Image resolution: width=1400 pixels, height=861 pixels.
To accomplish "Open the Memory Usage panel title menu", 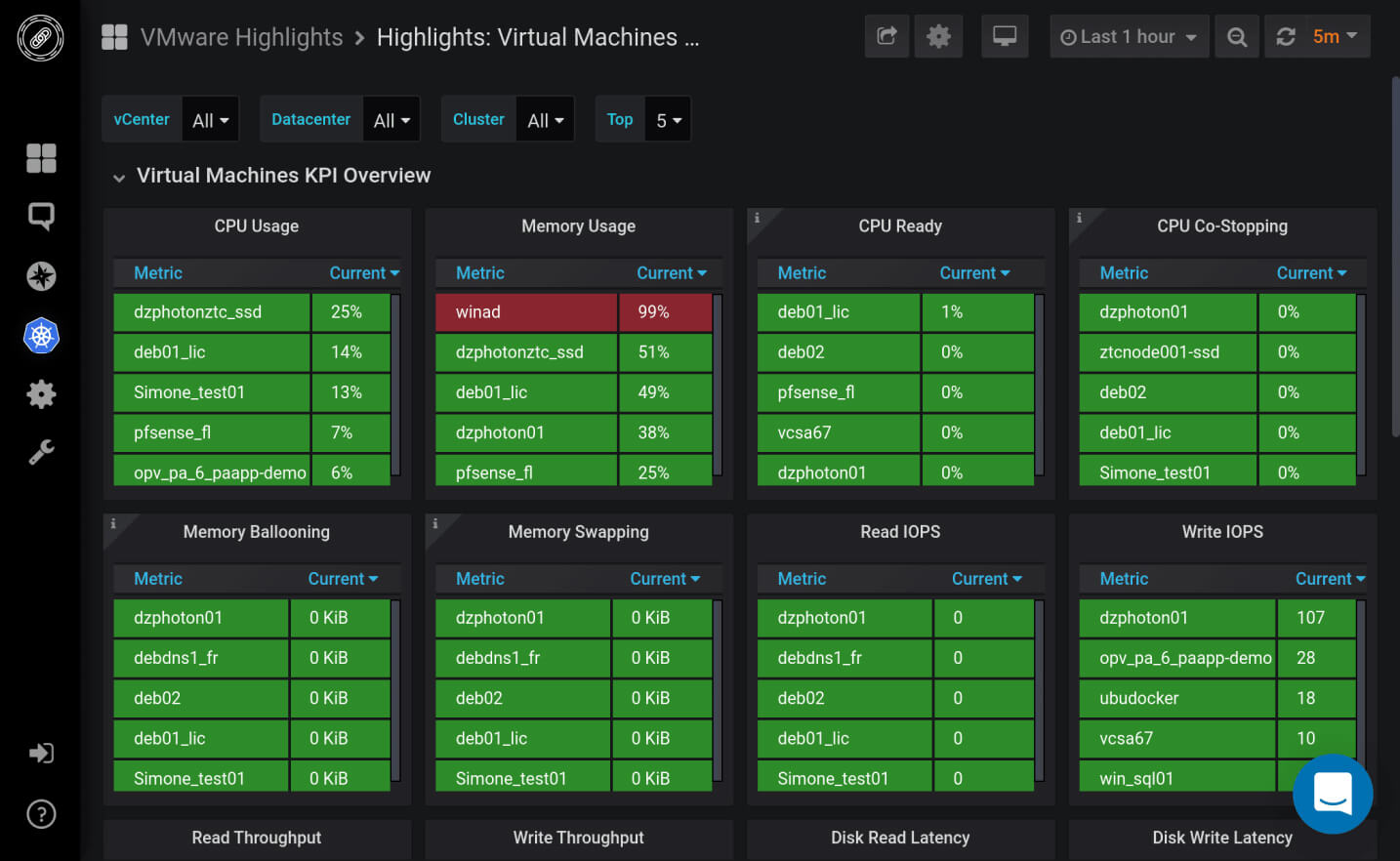I will 578,226.
